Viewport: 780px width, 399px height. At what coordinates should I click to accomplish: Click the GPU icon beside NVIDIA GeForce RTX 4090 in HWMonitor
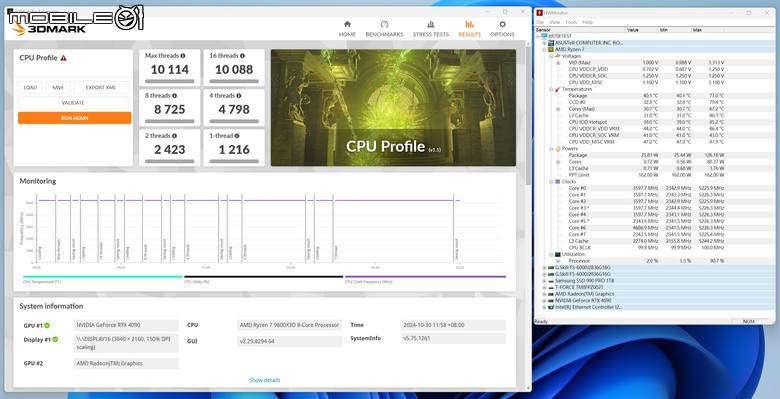coord(551,300)
